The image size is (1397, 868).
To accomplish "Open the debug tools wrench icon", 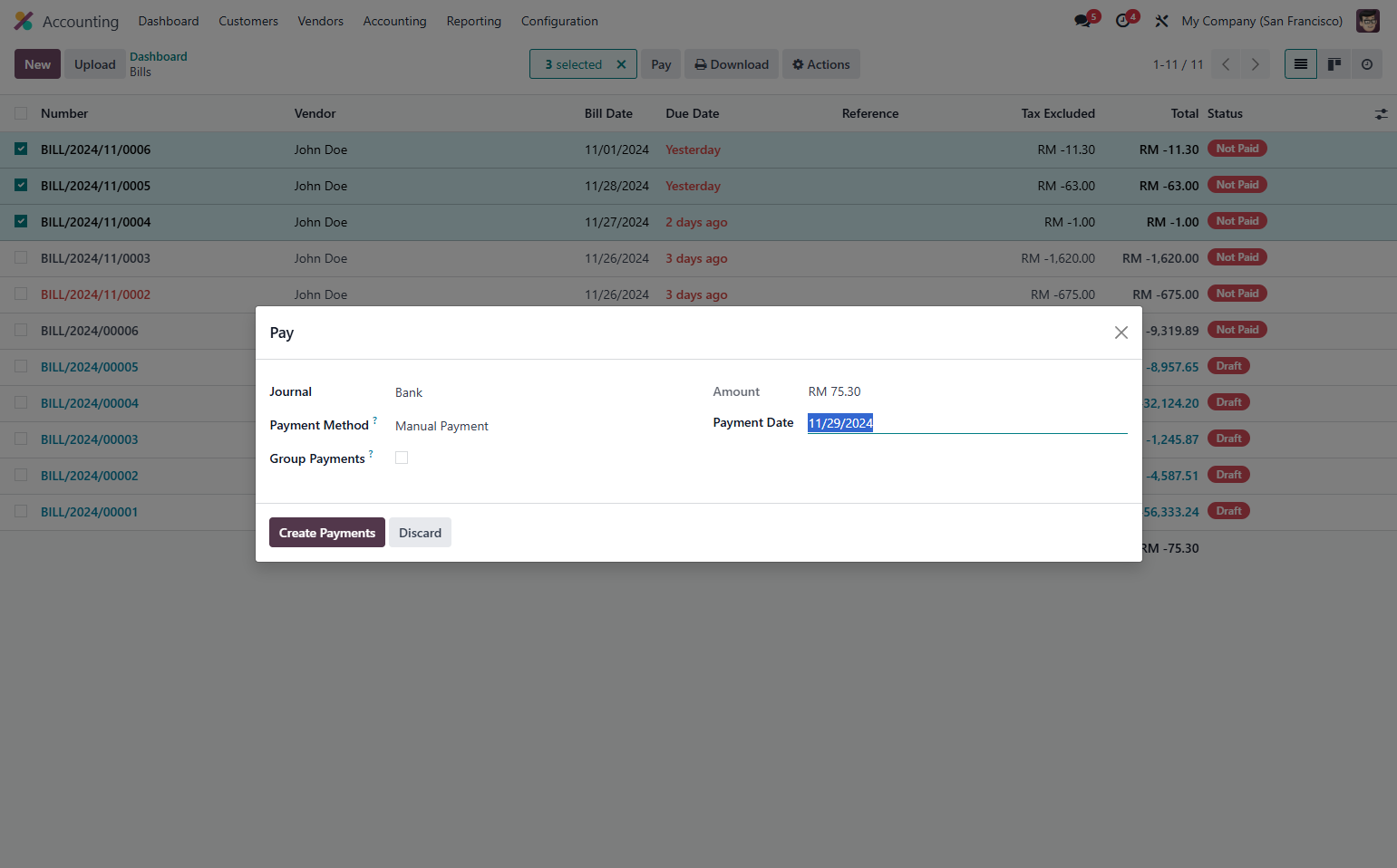I will click(1161, 21).
